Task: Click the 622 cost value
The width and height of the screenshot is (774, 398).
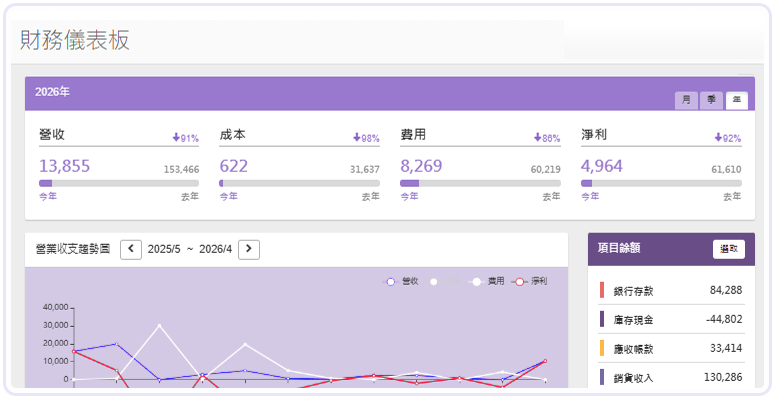Action: (x=233, y=166)
